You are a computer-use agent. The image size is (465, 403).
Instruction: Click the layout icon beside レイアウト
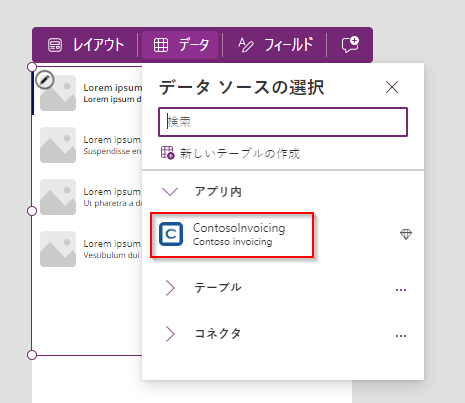pyautogui.click(x=55, y=45)
